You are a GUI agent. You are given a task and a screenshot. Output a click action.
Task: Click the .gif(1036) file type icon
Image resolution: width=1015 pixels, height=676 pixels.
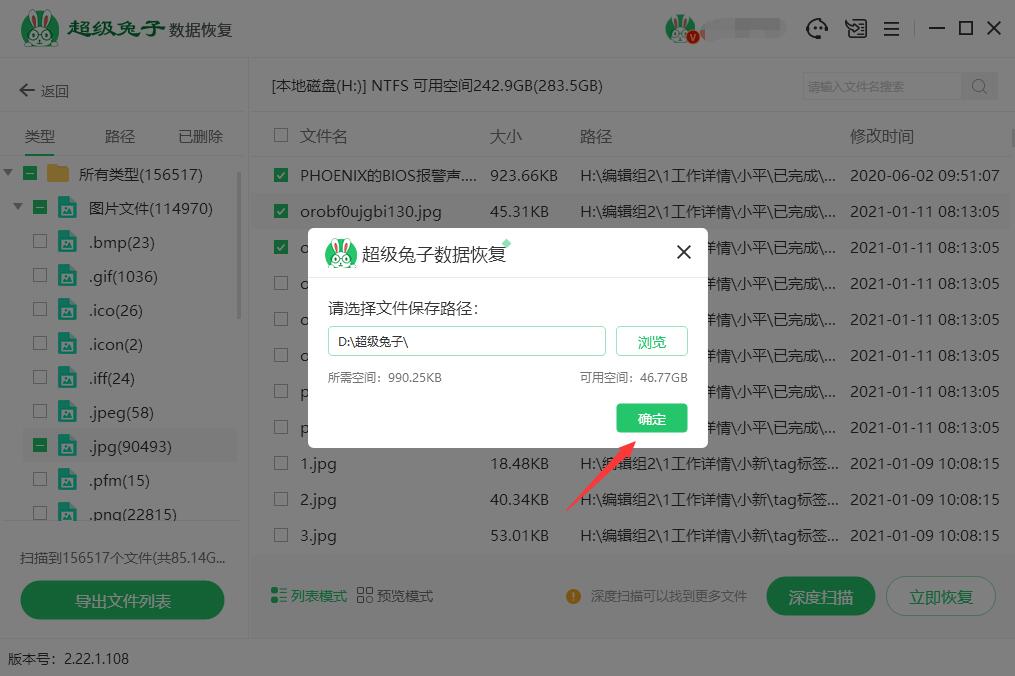[67, 276]
